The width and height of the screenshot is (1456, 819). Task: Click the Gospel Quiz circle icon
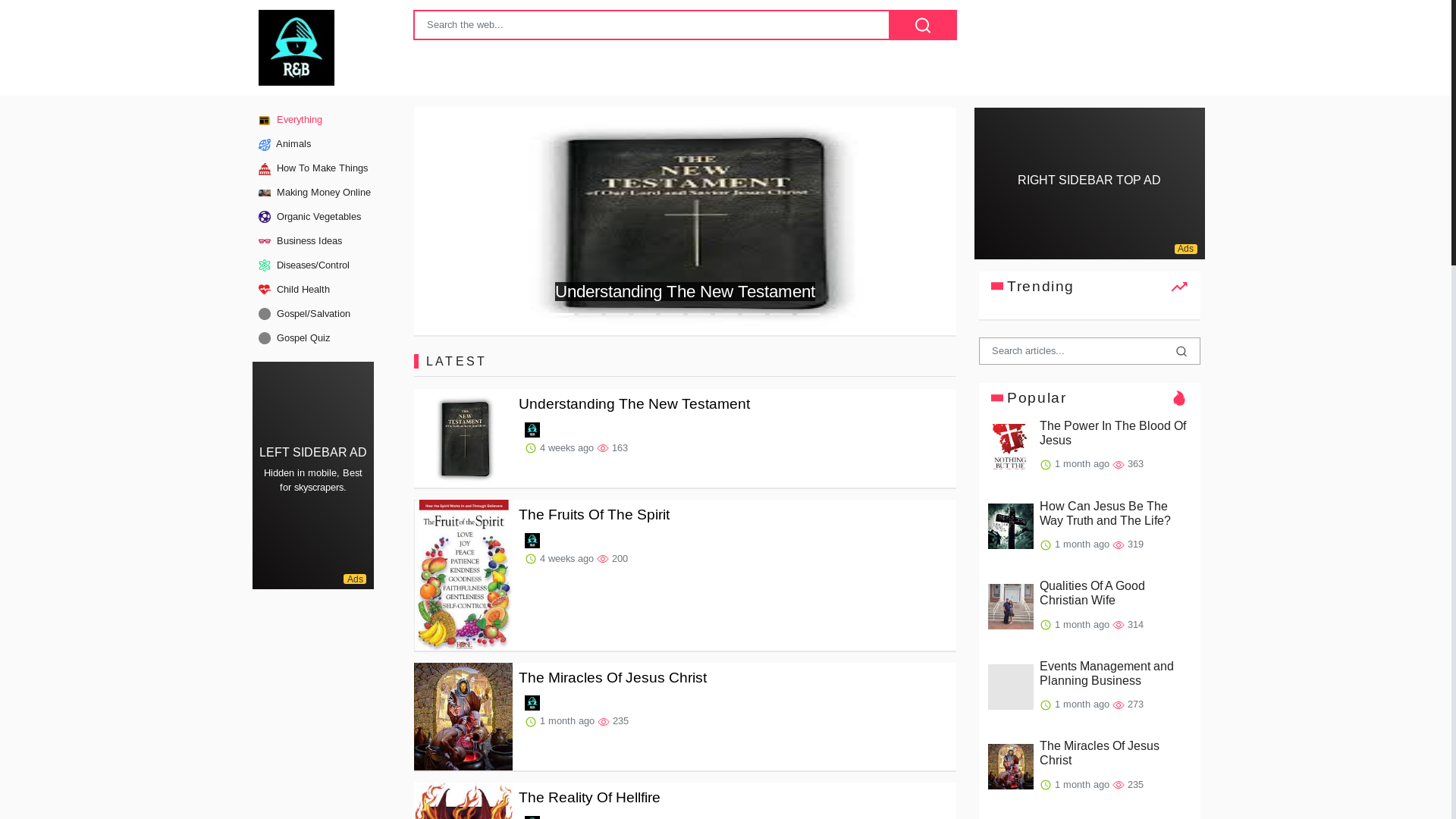pyautogui.click(x=265, y=339)
